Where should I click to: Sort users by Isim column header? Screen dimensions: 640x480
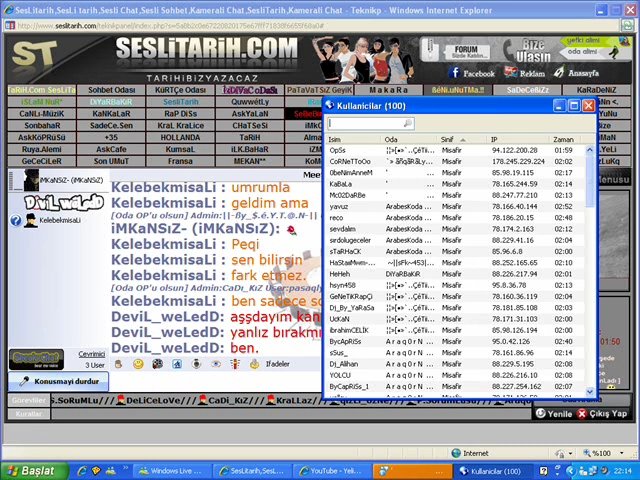[353, 139]
